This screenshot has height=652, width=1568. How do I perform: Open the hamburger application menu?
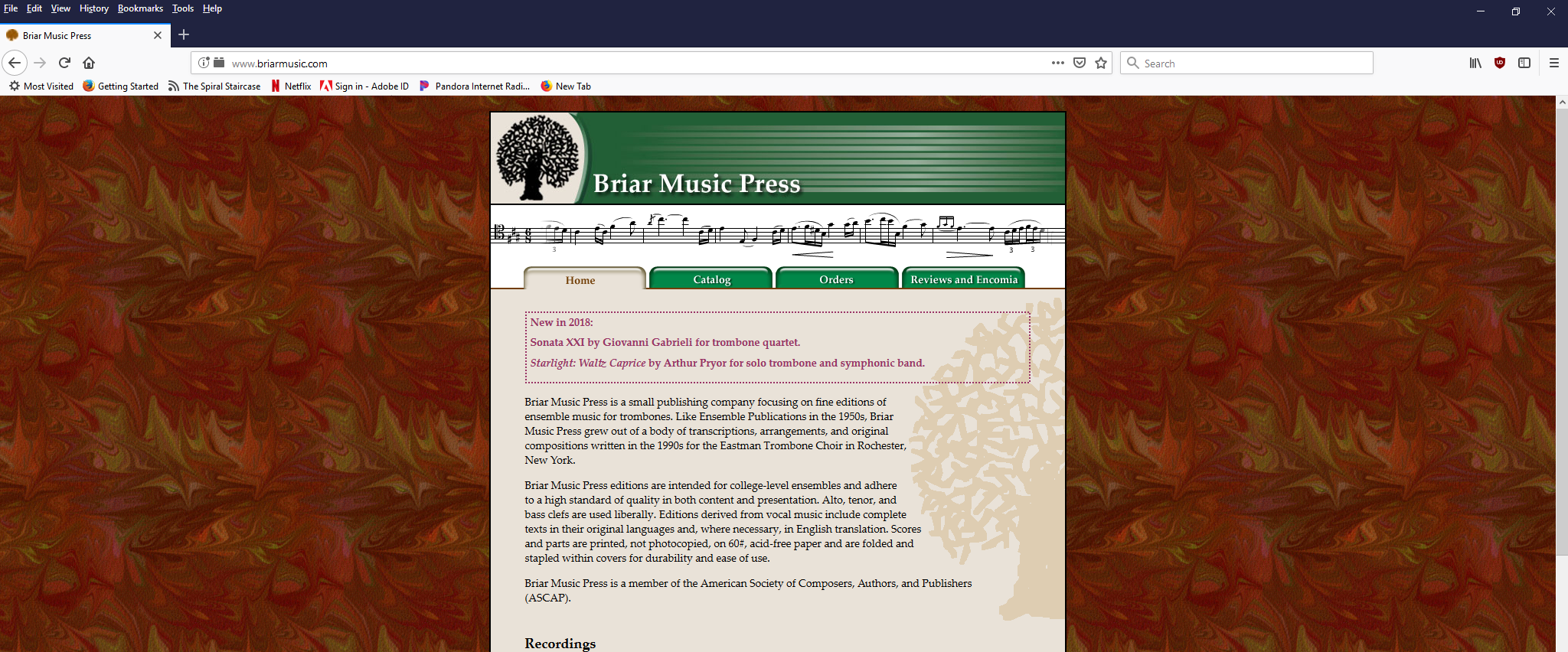click(1553, 63)
